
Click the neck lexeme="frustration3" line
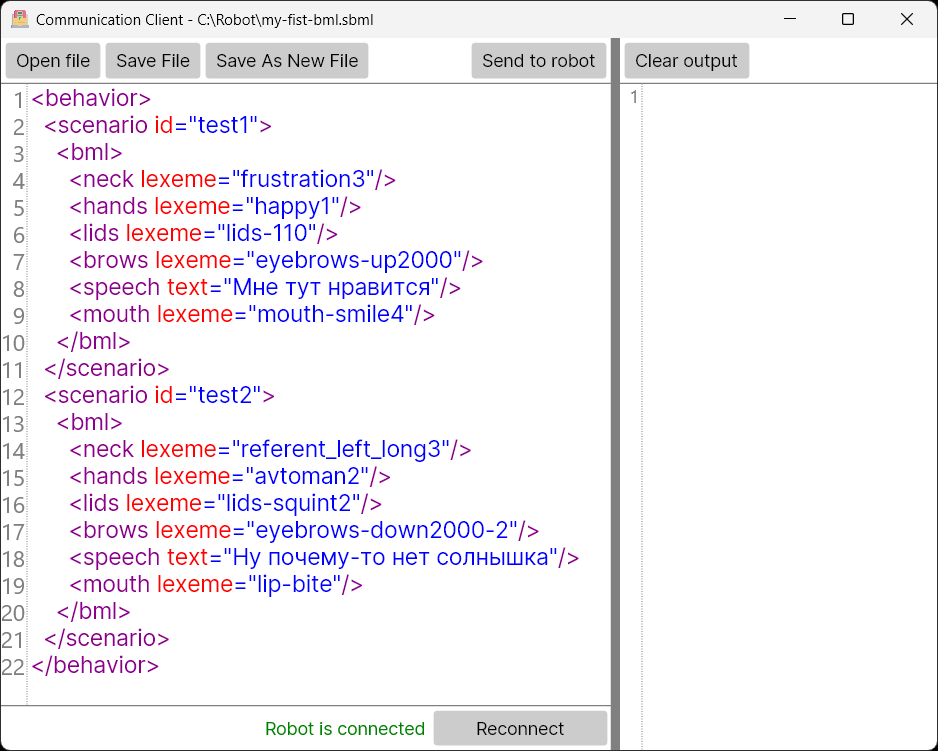coord(233,179)
